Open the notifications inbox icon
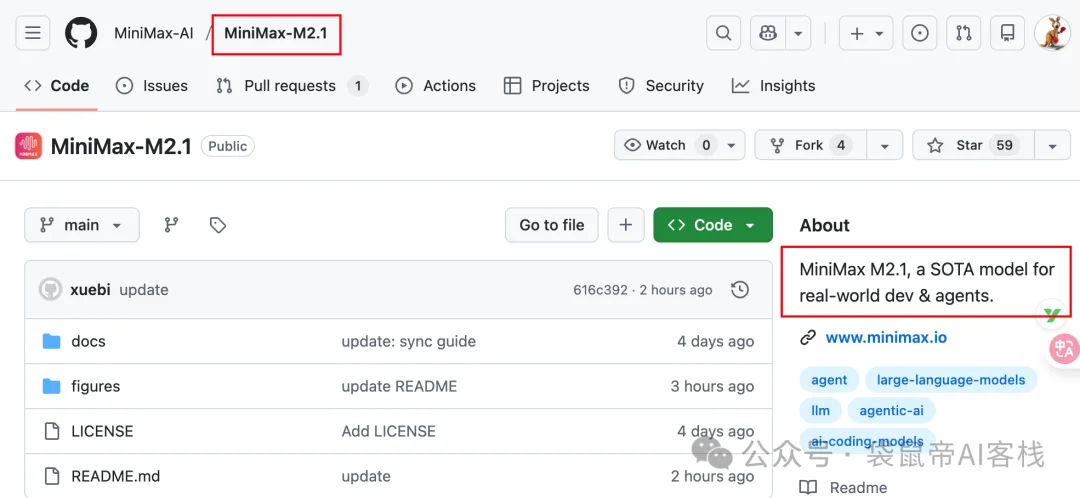1080x498 pixels. coord(1006,33)
